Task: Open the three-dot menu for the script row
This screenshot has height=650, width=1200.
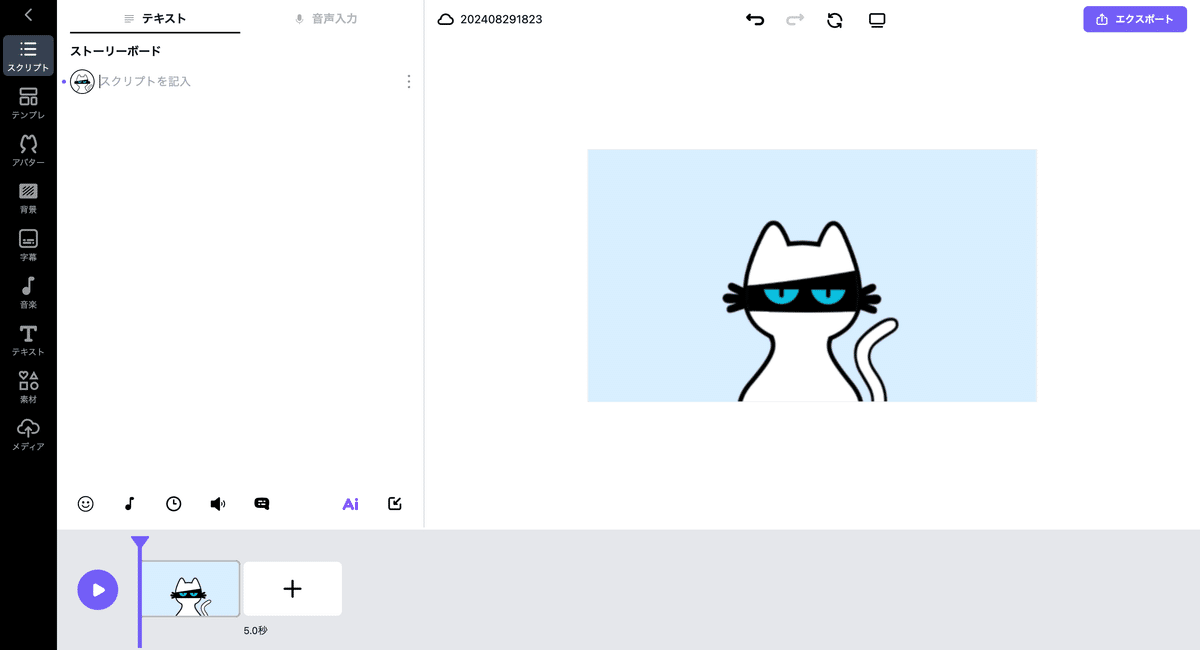Action: [x=408, y=82]
